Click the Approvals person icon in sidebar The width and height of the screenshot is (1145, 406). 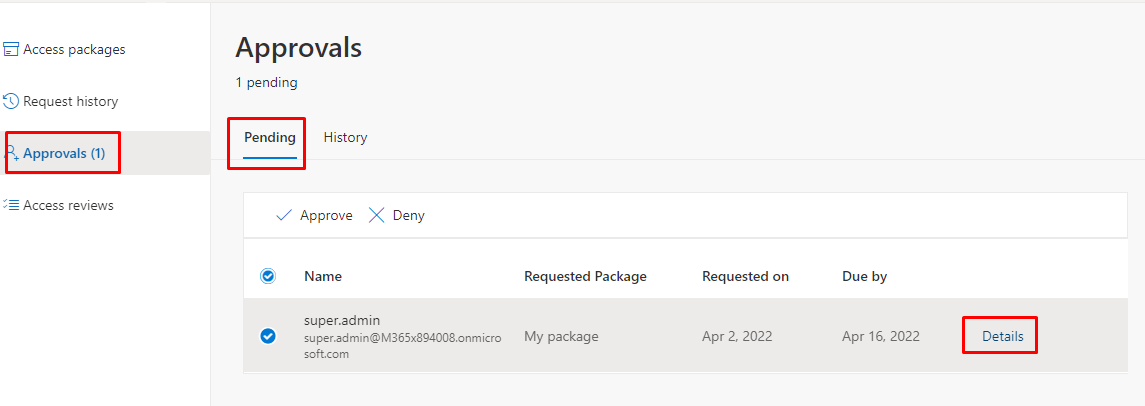[x=12, y=153]
